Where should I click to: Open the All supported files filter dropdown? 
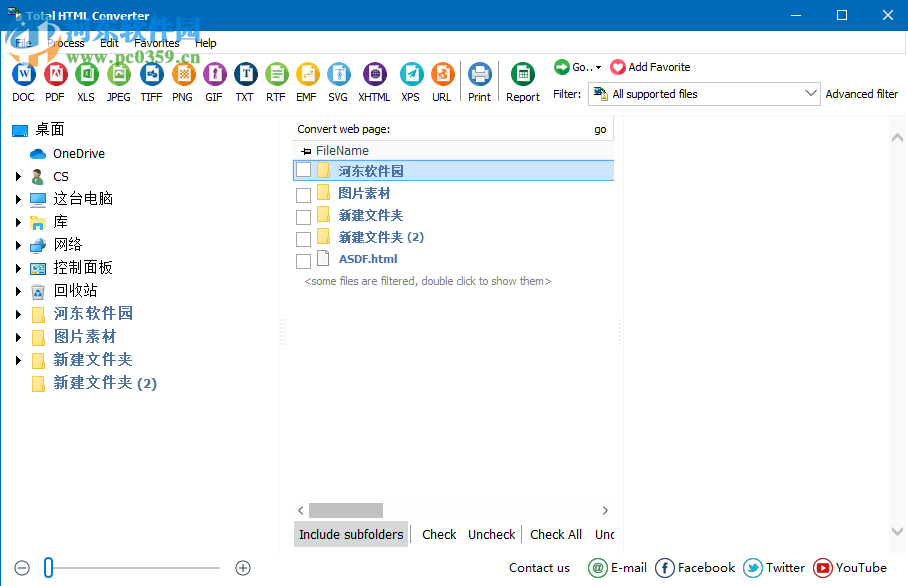[x=810, y=93]
